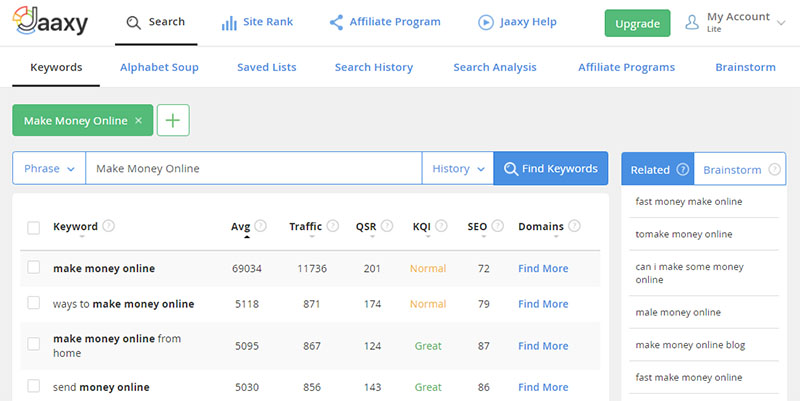
Task: Open the Affiliate Programs tab
Action: 627,67
